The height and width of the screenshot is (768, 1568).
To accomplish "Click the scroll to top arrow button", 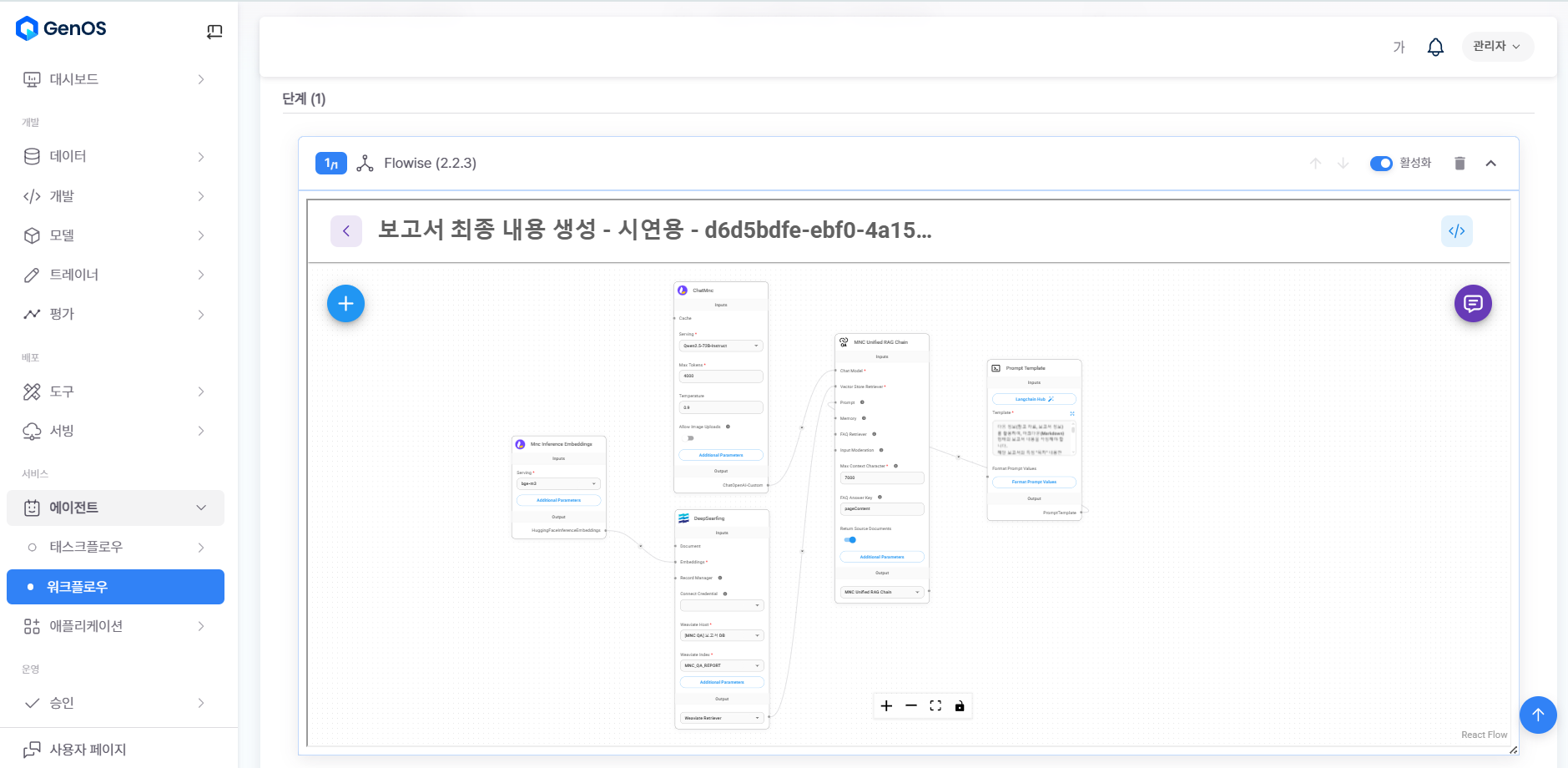I will coord(1537,715).
